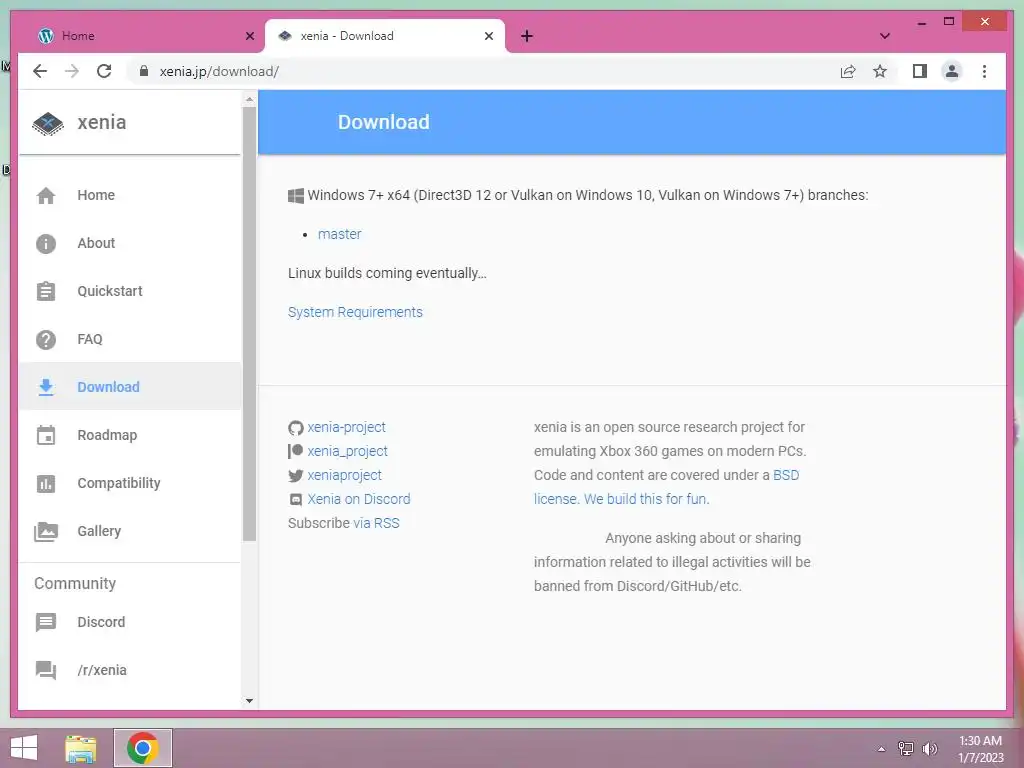
Task: Open the volume speaker tray icon
Action: [x=929, y=749]
